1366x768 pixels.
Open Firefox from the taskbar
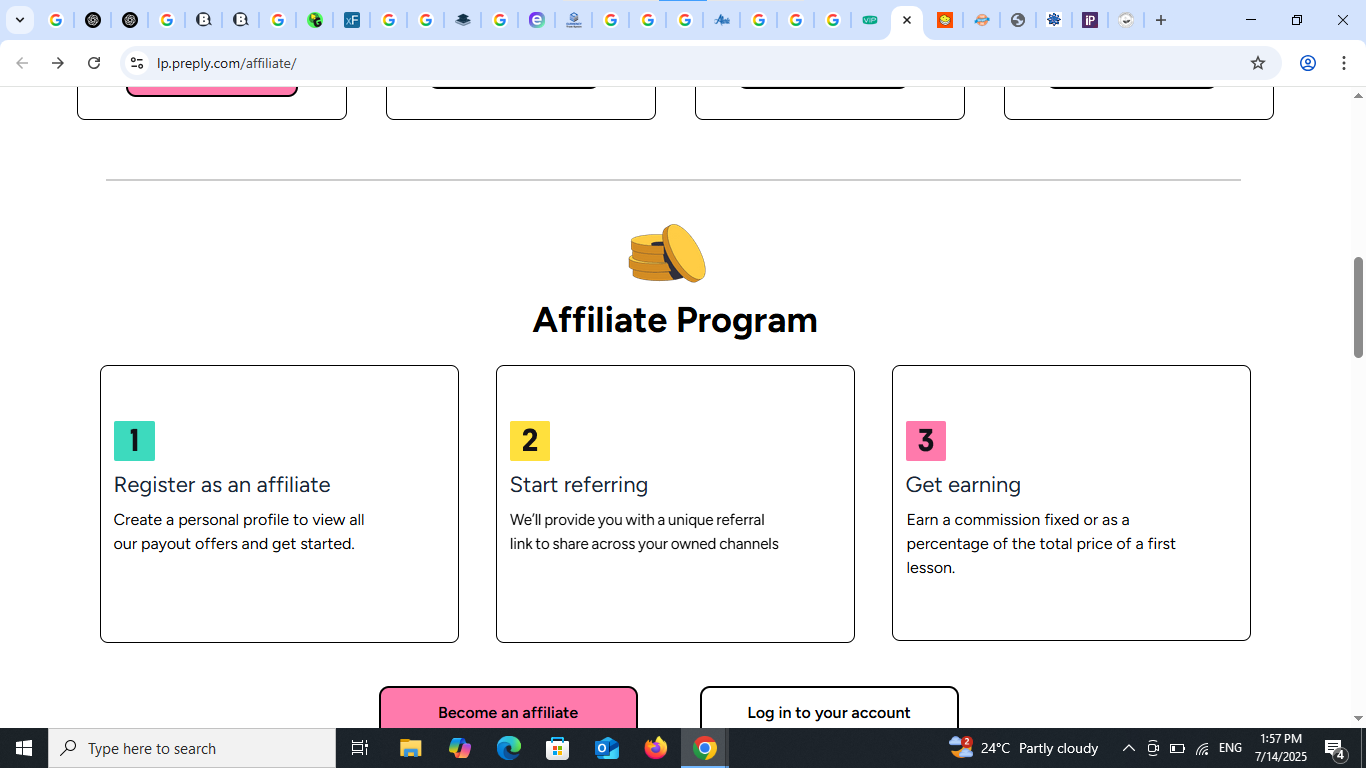pyautogui.click(x=656, y=748)
